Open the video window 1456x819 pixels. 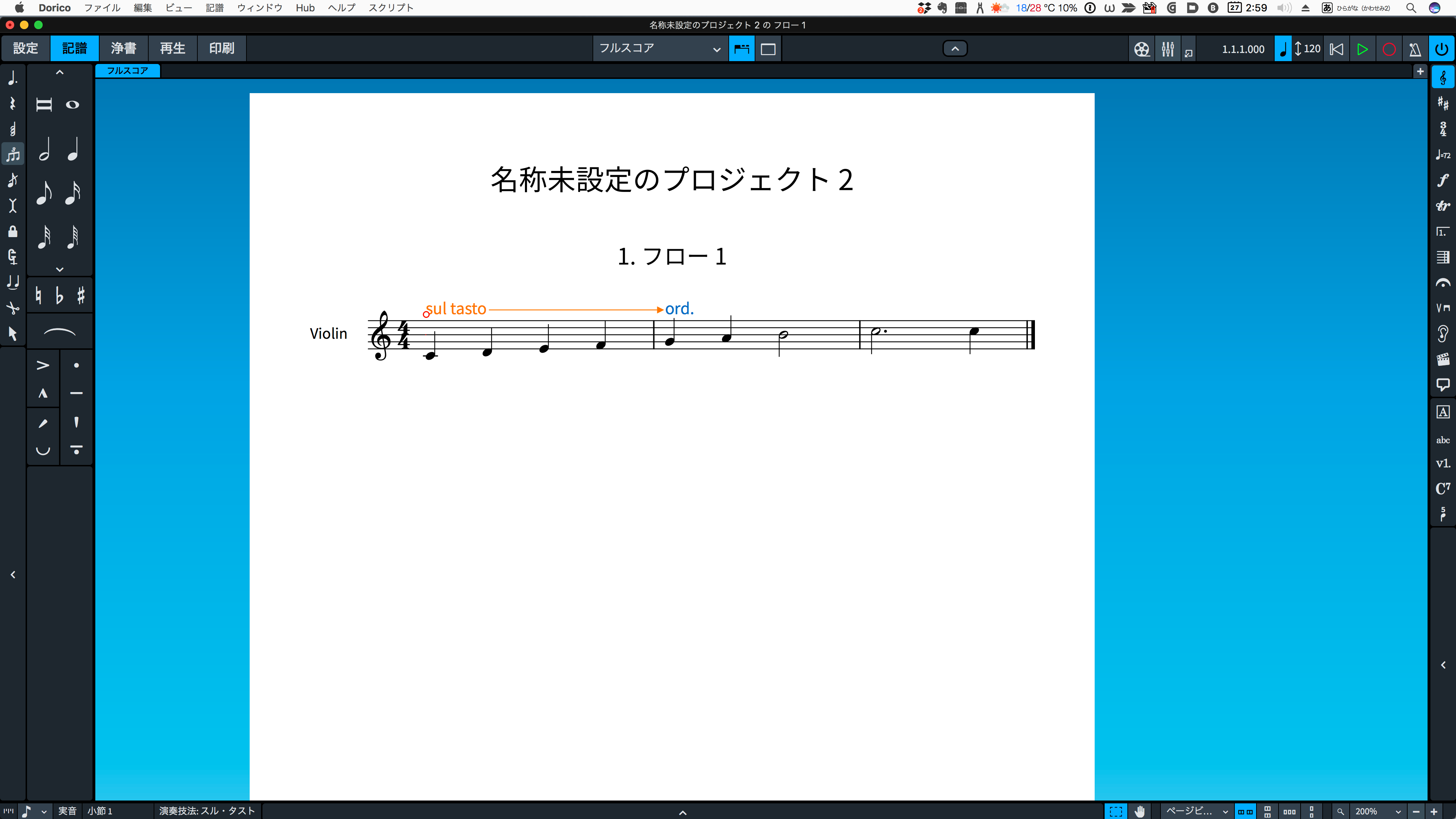pos(1141,49)
